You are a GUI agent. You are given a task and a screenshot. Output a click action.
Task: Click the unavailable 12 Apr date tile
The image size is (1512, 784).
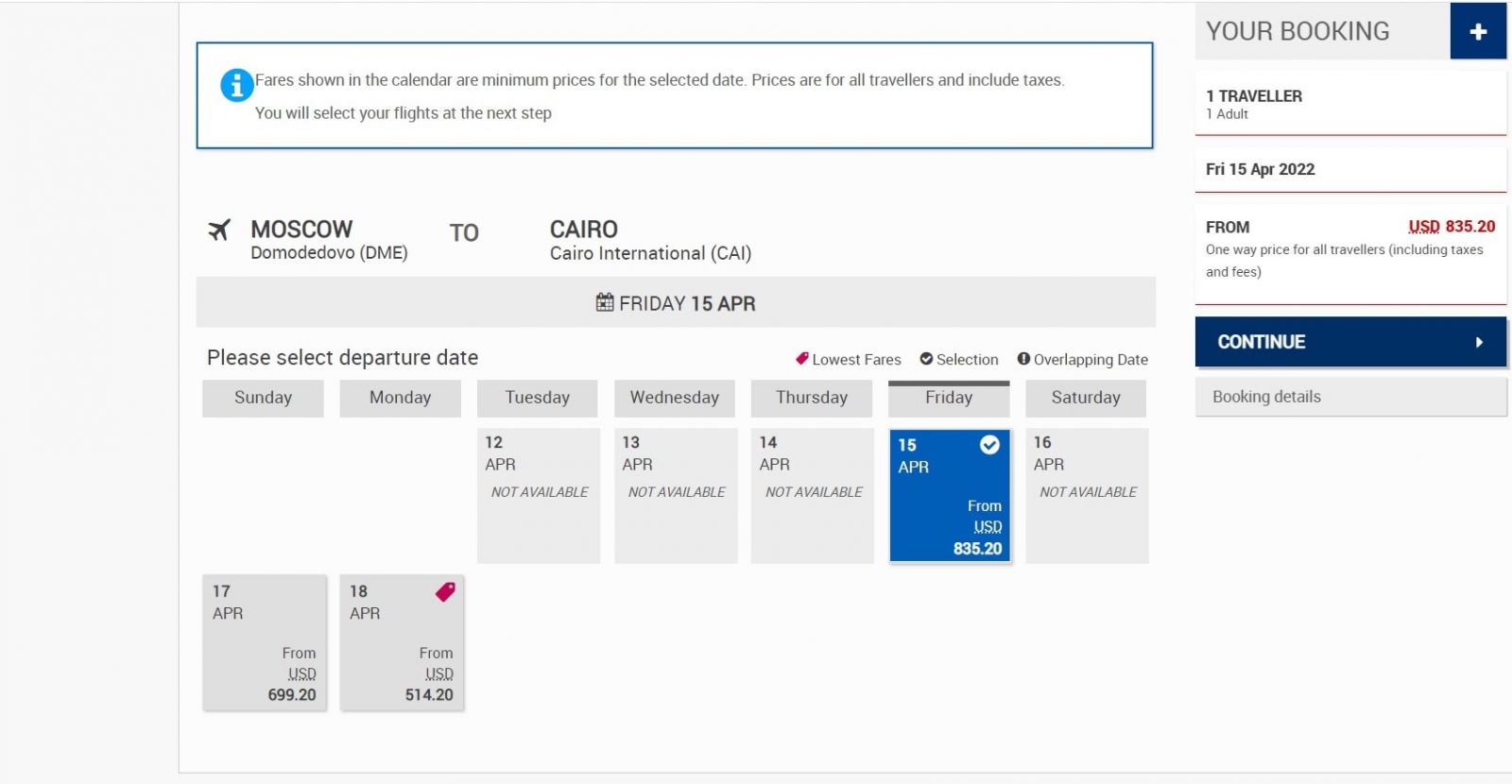(x=539, y=496)
